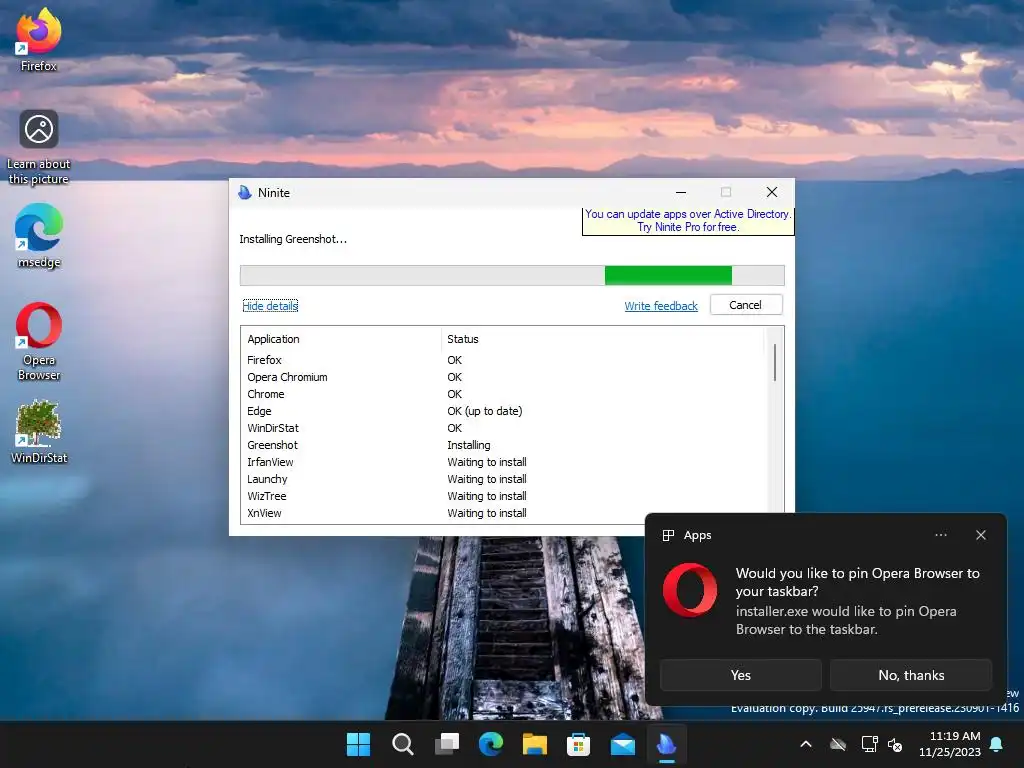The image size is (1024, 768).
Task: Open Learn about this picture icon
Action: tap(39, 147)
